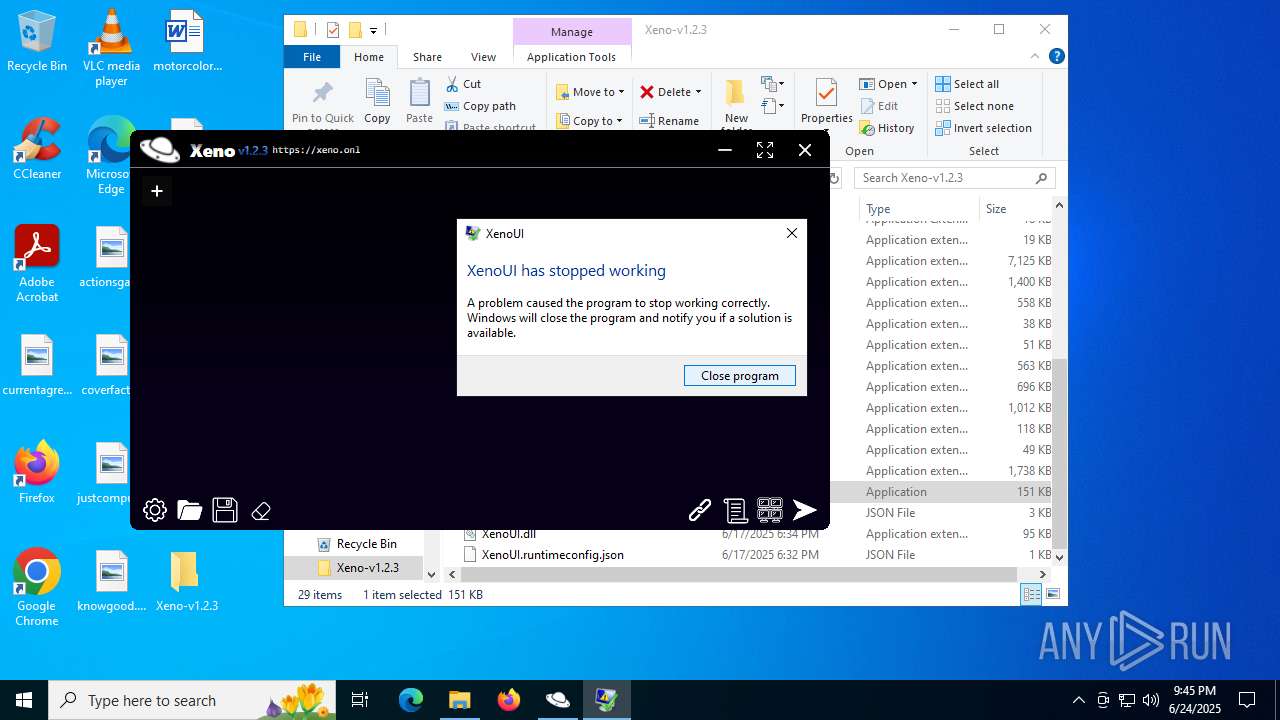The width and height of the screenshot is (1280, 720).
Task: Sort by the Size column header
Action: [x=1015, y=209]
